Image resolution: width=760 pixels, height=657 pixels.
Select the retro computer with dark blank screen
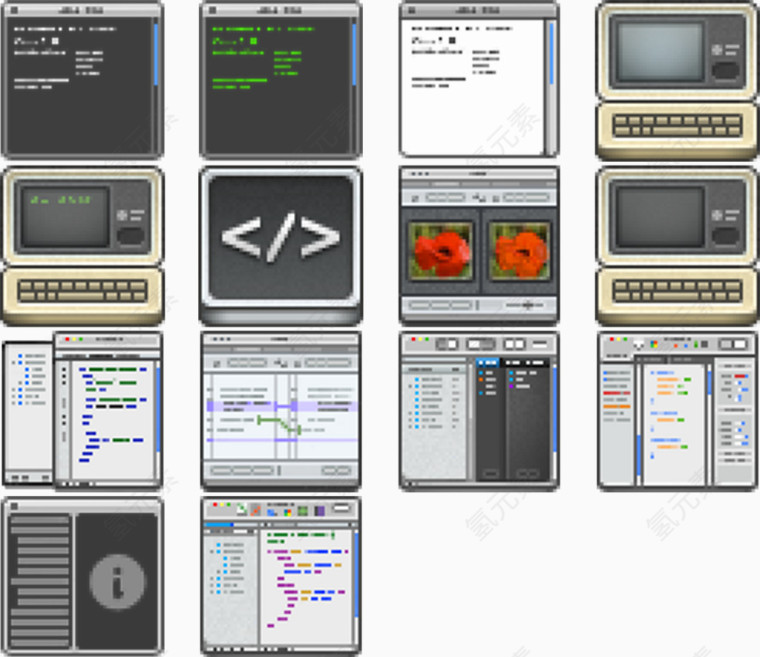pyautogui.click(x=677, y=246)
